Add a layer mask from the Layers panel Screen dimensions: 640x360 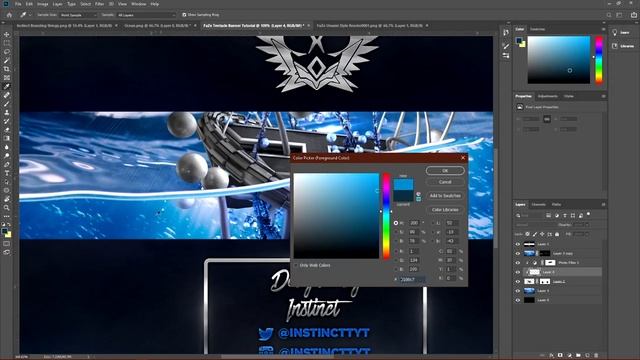pos(560,356)
